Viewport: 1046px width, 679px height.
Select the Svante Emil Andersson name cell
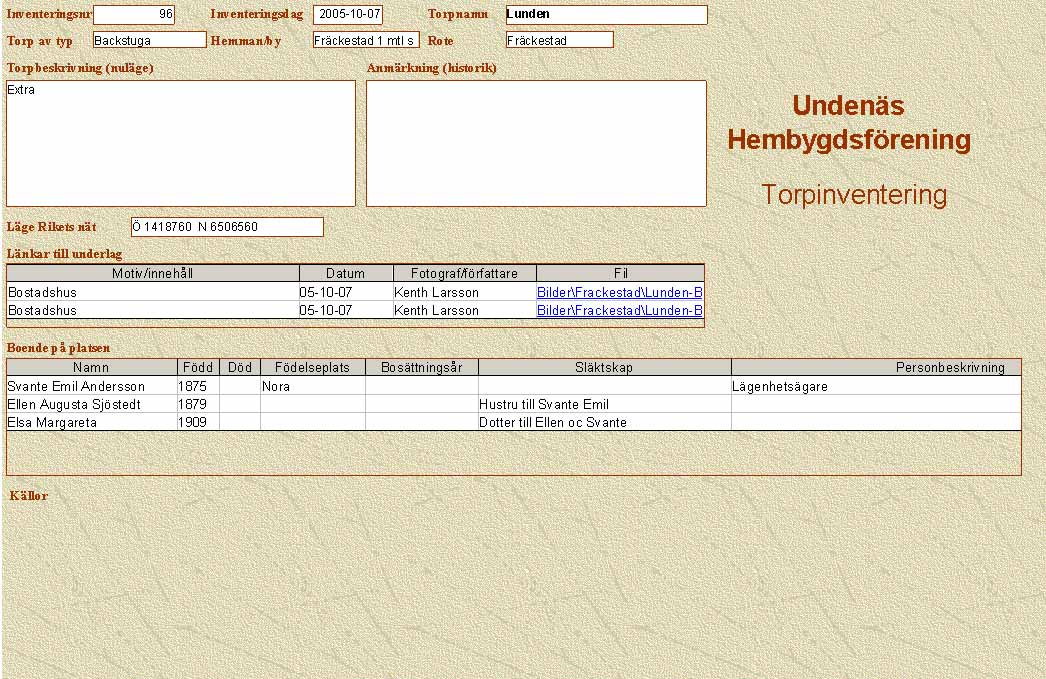(x=91, y=386)
